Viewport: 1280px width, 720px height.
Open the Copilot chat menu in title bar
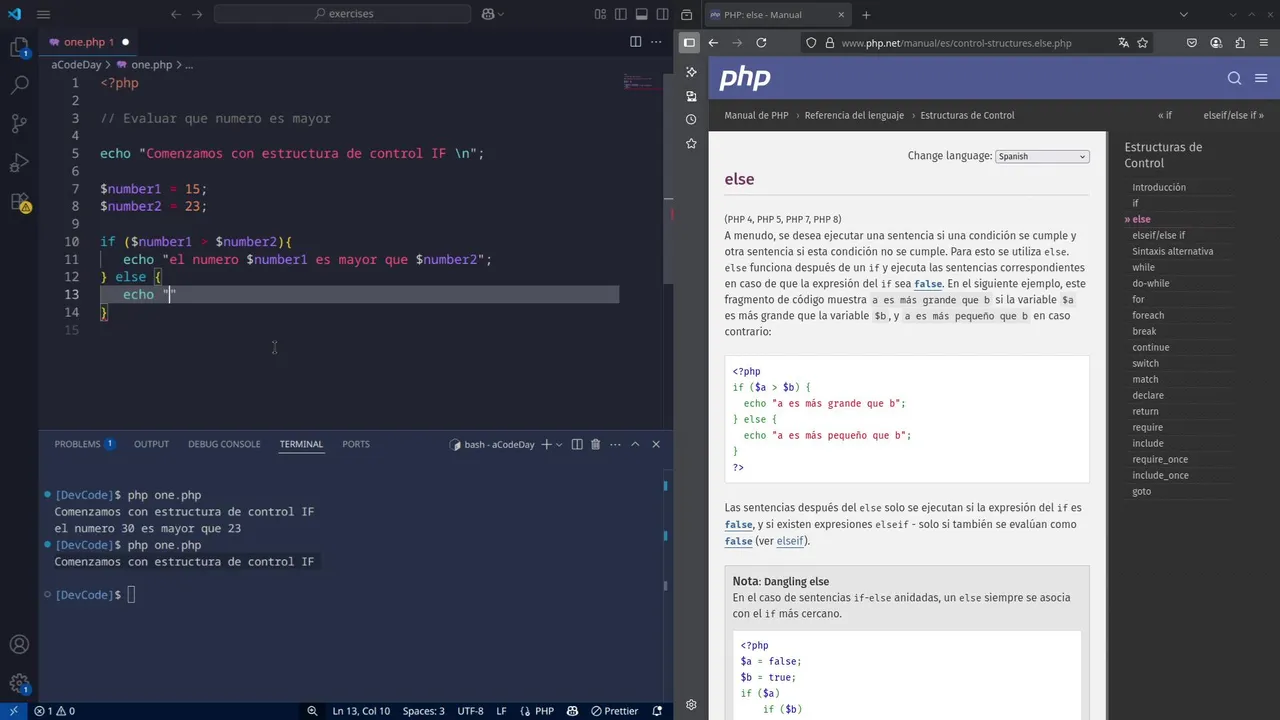(x=493, y=14)
